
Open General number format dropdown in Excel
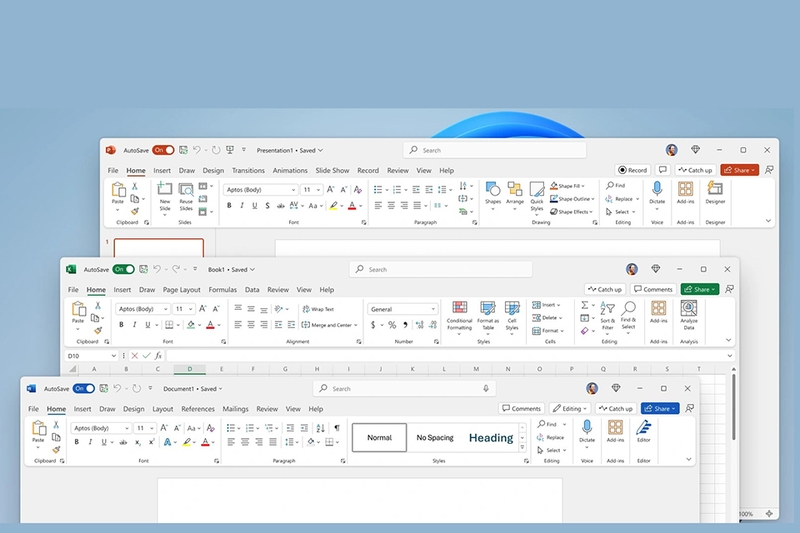pyautogui.click(x=433, y=309)
